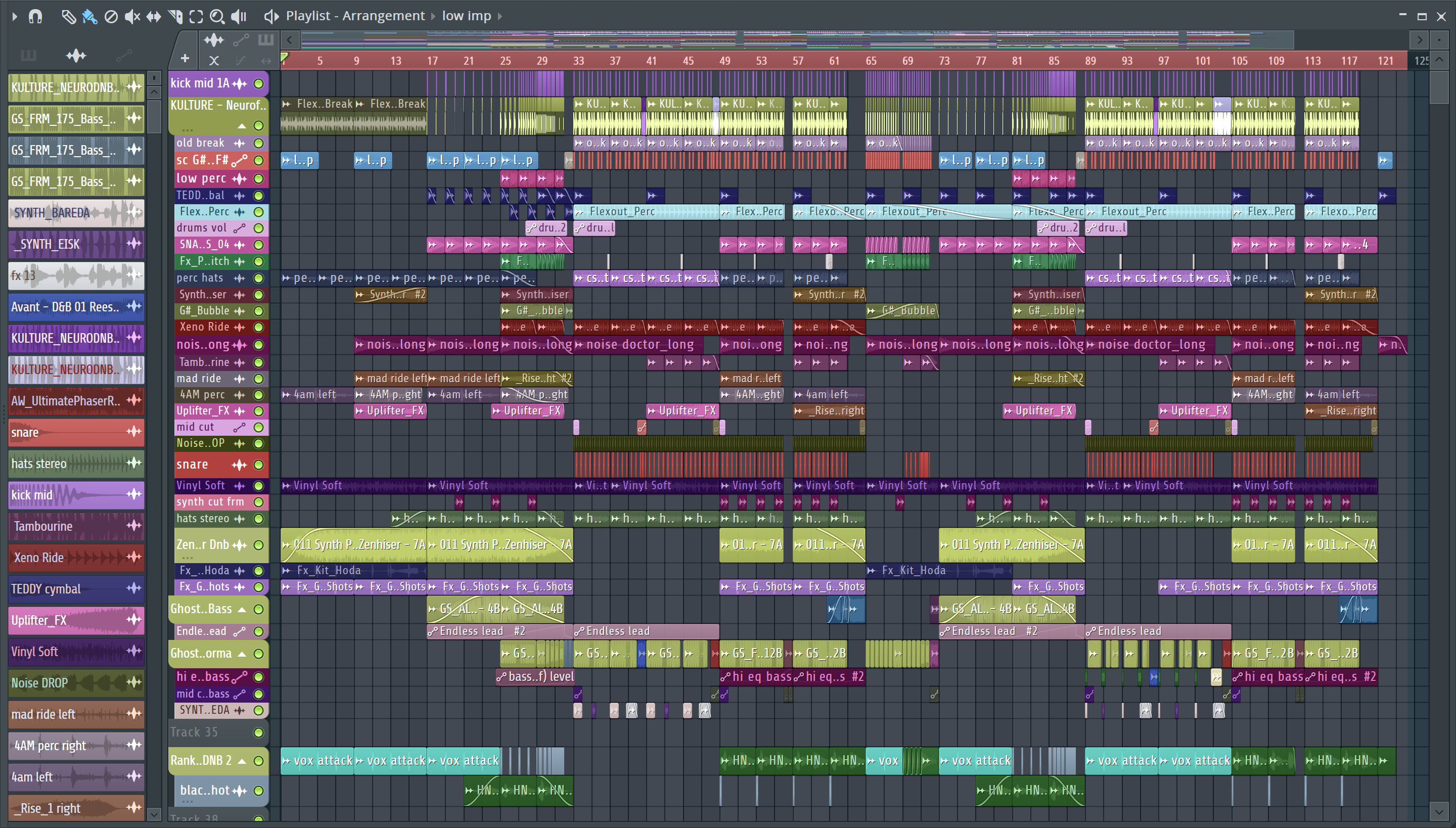
Task: Select the Delete tool
Action: [111, 17]
